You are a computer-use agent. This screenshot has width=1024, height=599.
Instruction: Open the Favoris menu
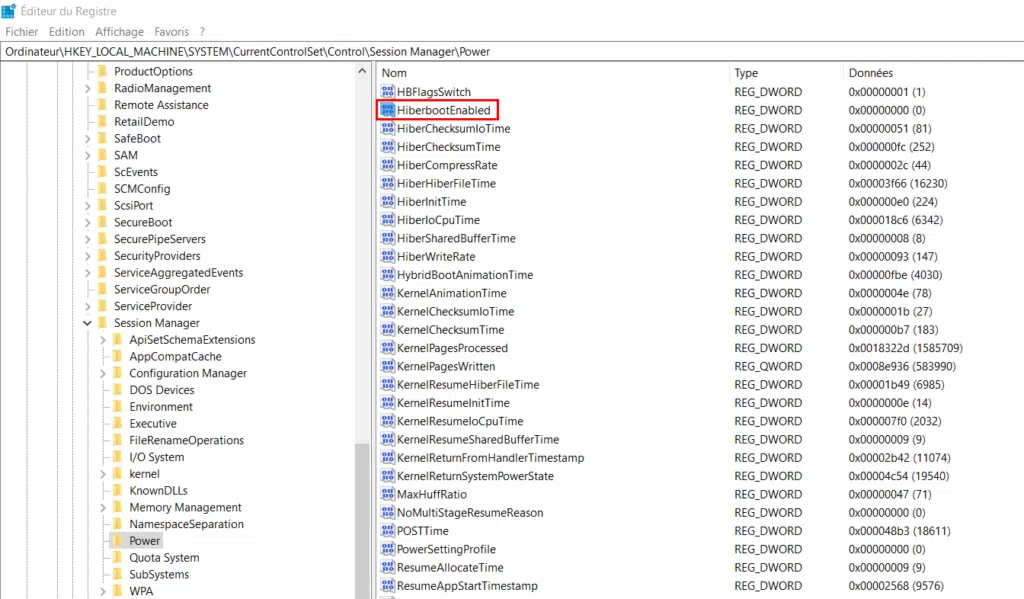click(x=172, y=31)
